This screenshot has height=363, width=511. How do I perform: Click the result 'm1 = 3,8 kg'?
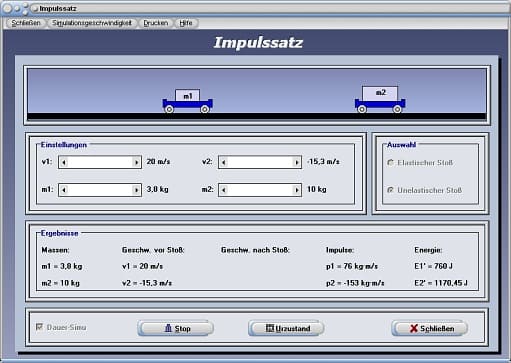point(62,266)
